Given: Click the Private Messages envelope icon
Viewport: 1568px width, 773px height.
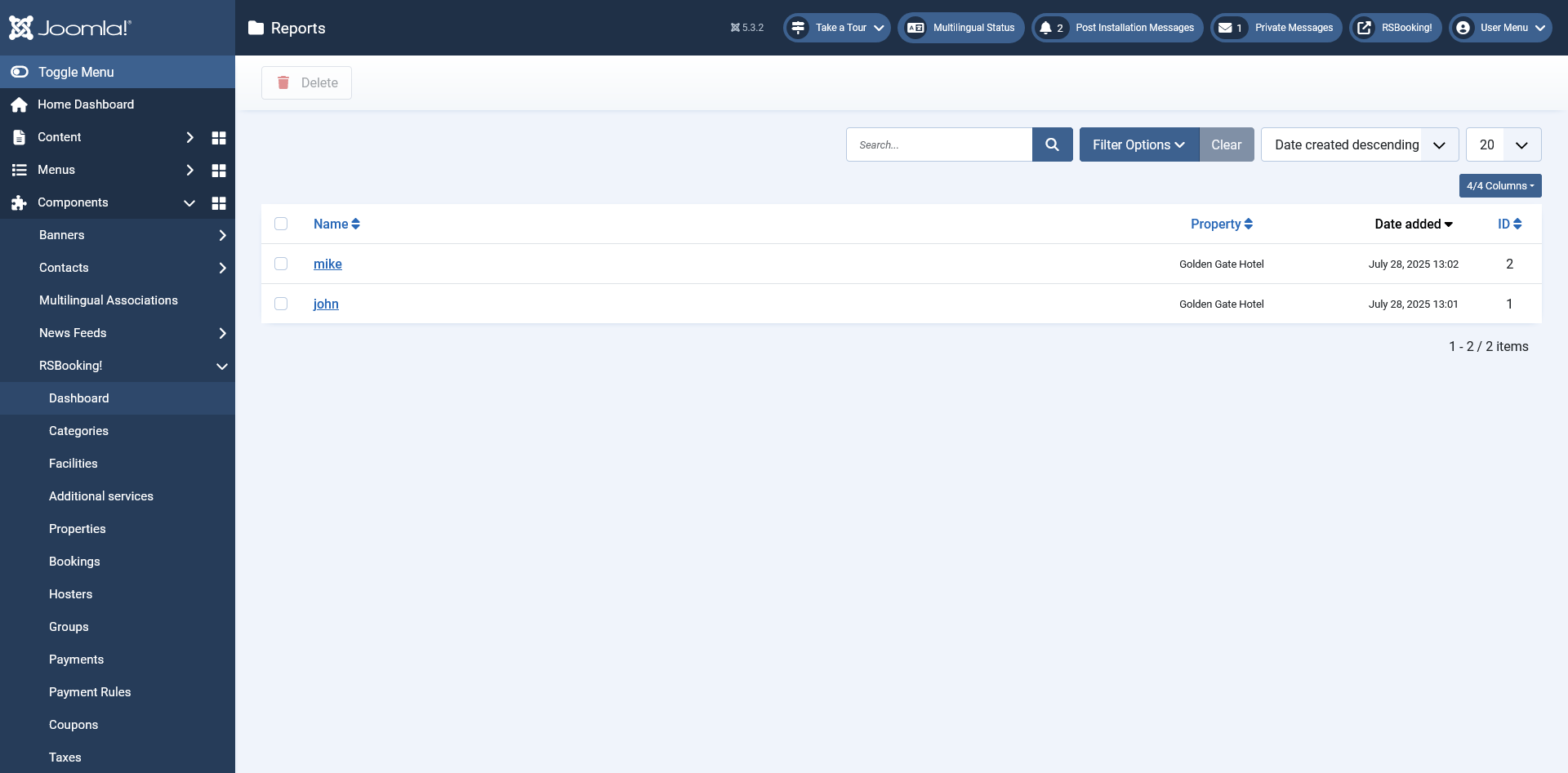Looking at the screenshot, I should [x=1225, y=28].
